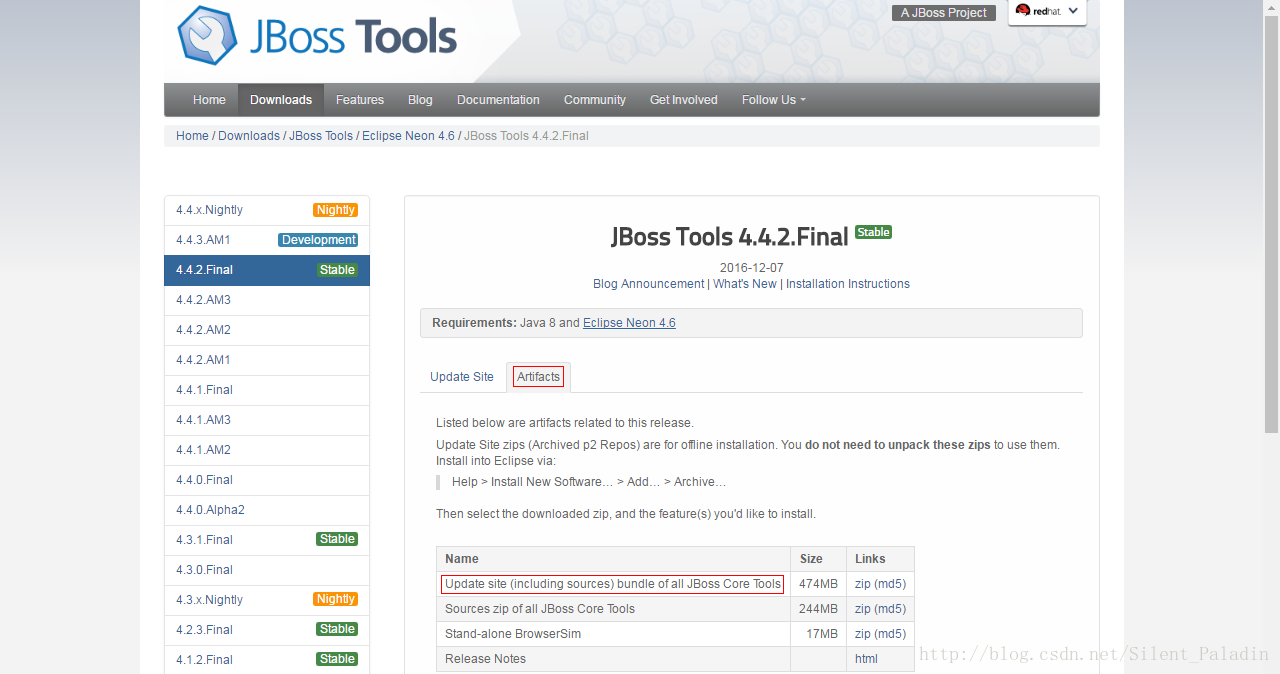
Task: Click the JBoss Tools breadcrumb link
Action: tap(321, 136)
